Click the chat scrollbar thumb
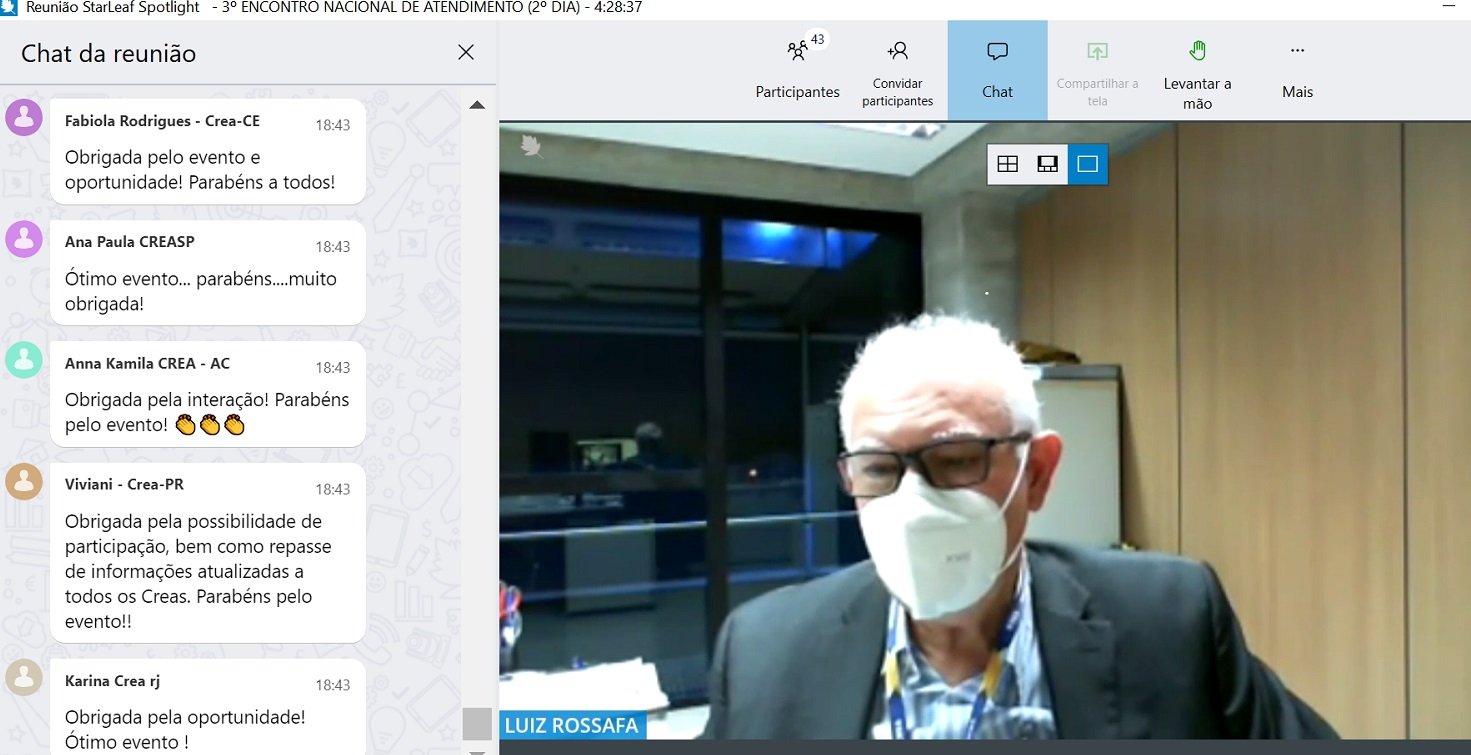 (477, 722)
